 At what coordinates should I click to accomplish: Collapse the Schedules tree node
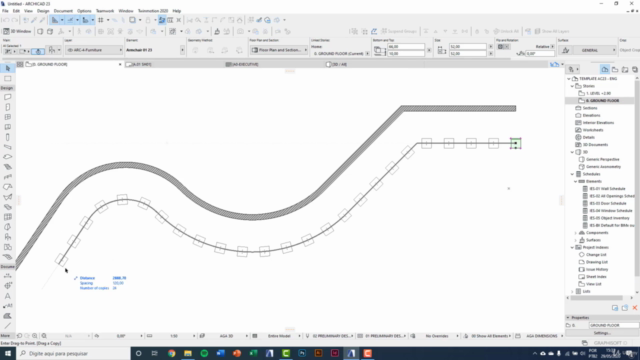pyautogui.click(x=572, y=174)
